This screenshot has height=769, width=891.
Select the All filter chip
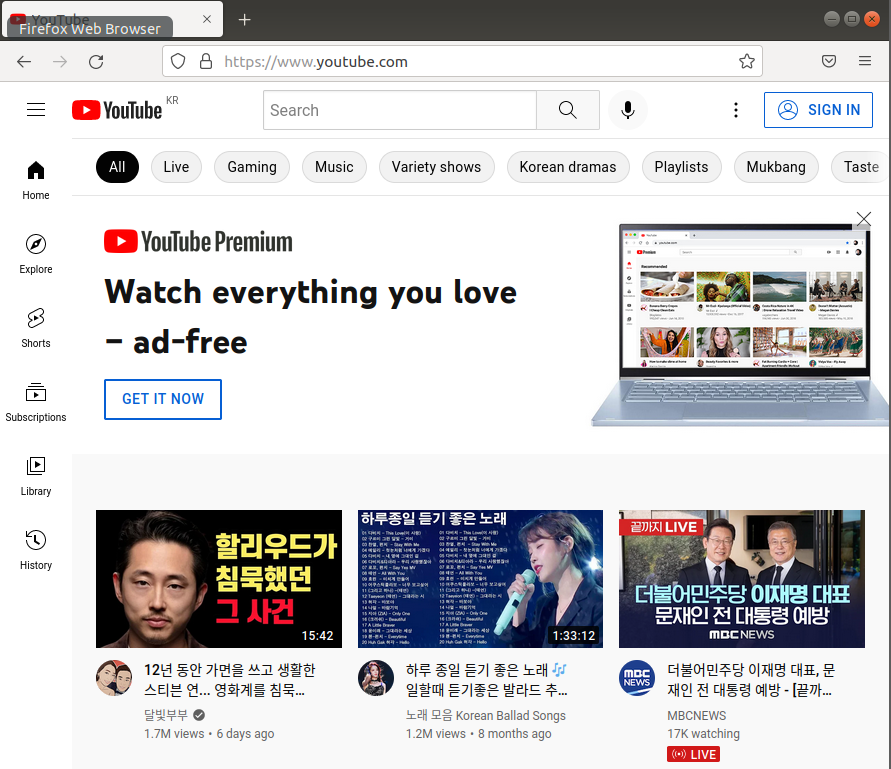point(117,167)
